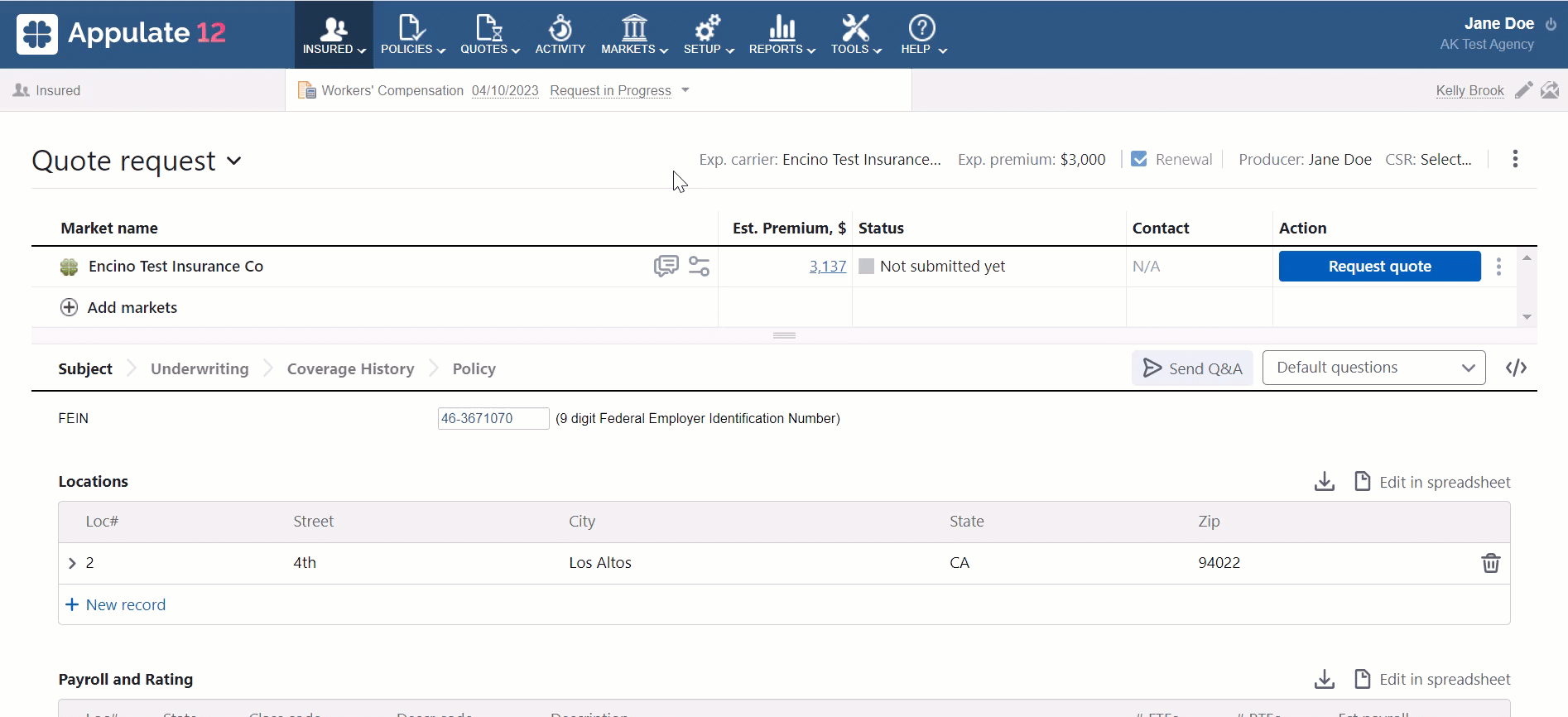The height and width of the screenshot is (717, 1568).
Task: Click the Request quote button
Action: 1379,267
